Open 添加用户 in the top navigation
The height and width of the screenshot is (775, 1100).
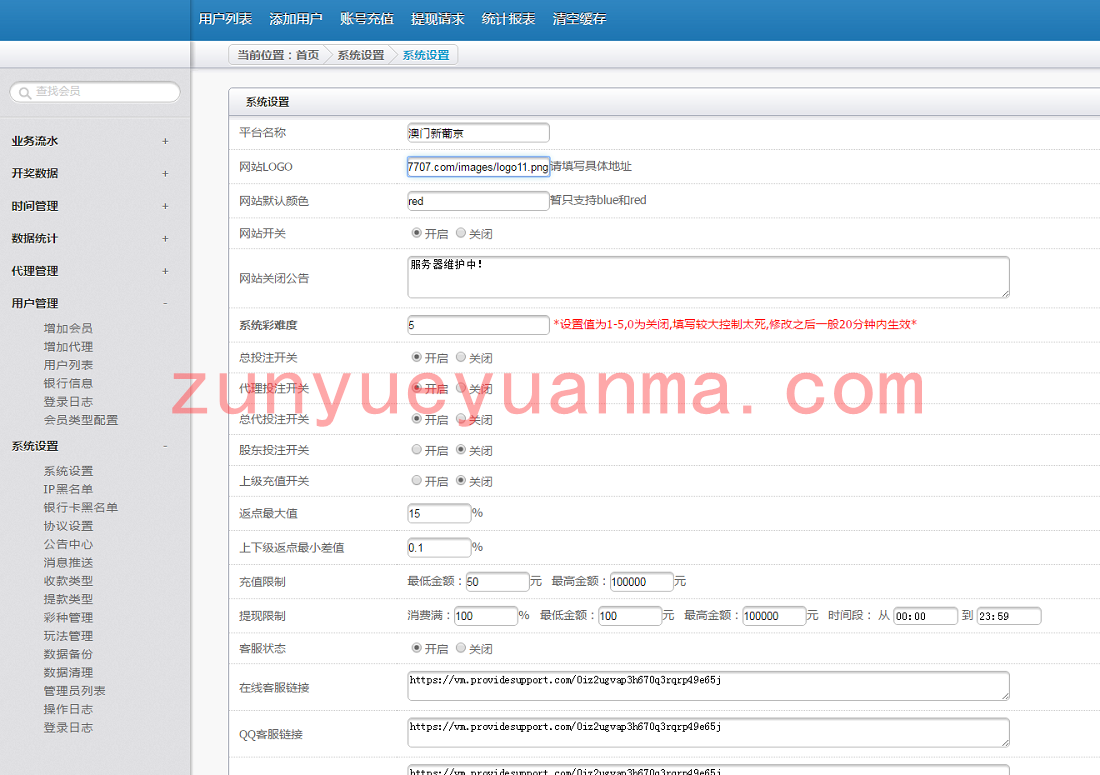[296, 19]
